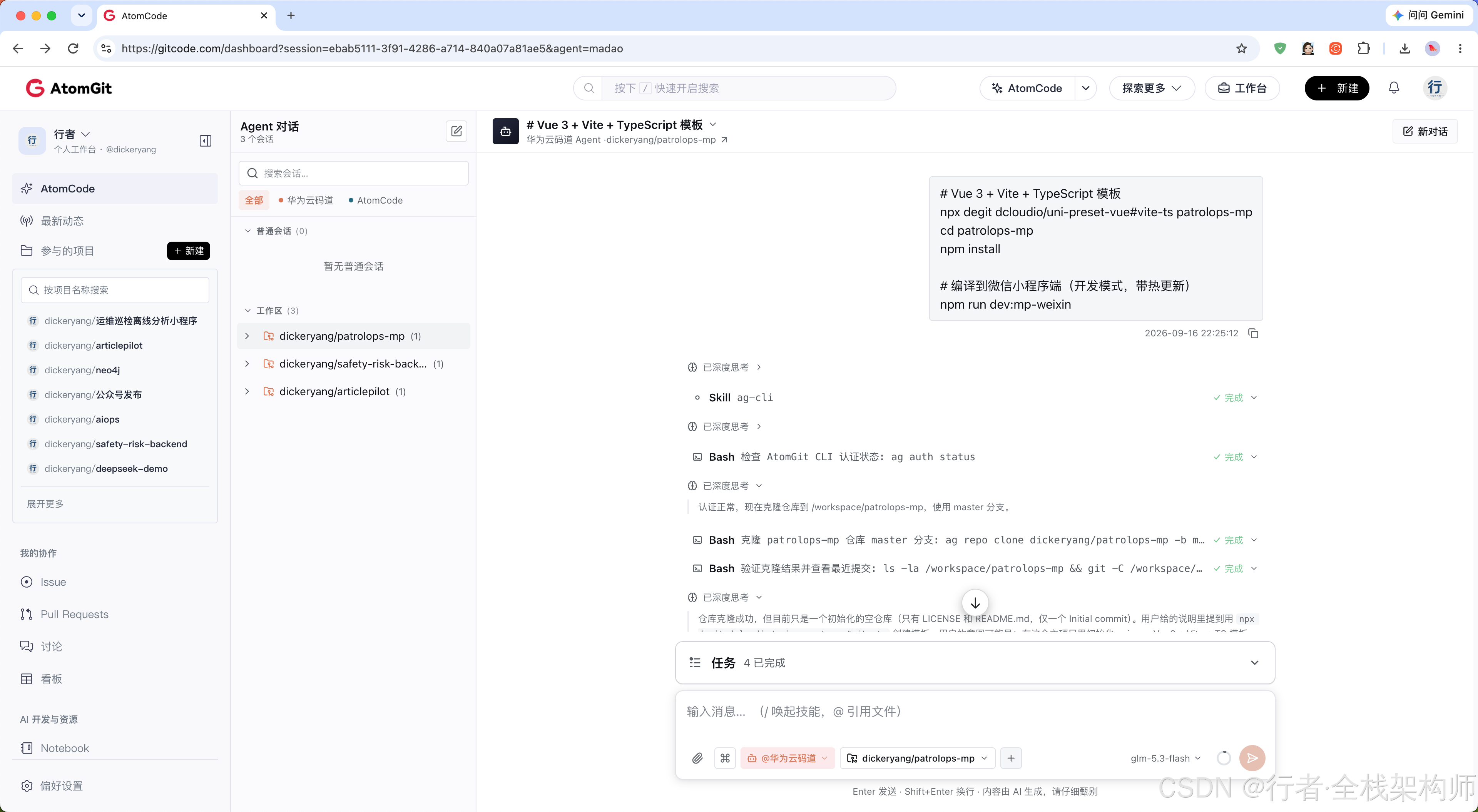Click the plus button next to repo selector
1478x812 pixels.
(1010, 758)
